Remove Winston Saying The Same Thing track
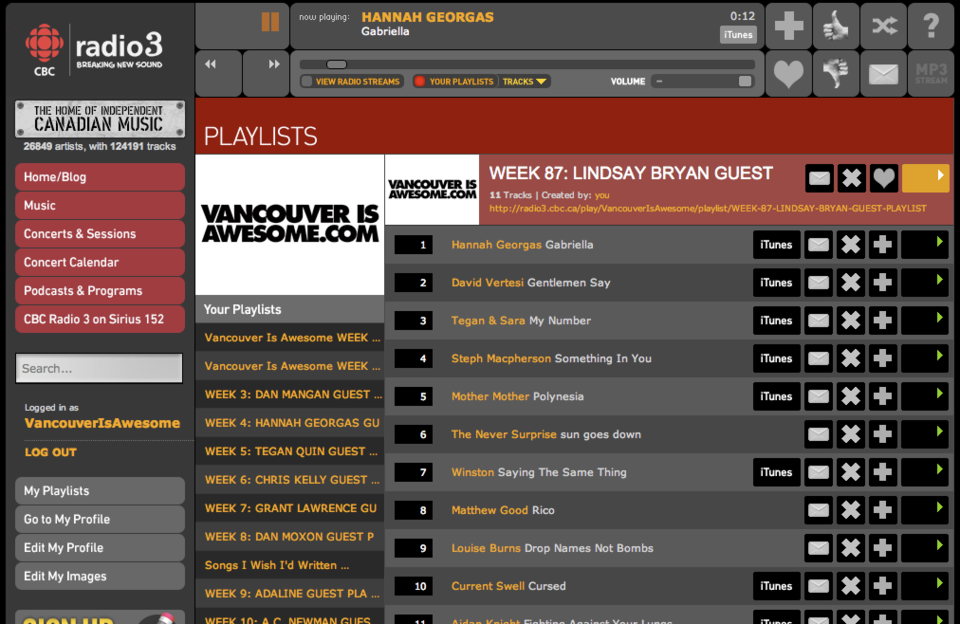Viewport: 960px width, 624px height. coord(850,473)
